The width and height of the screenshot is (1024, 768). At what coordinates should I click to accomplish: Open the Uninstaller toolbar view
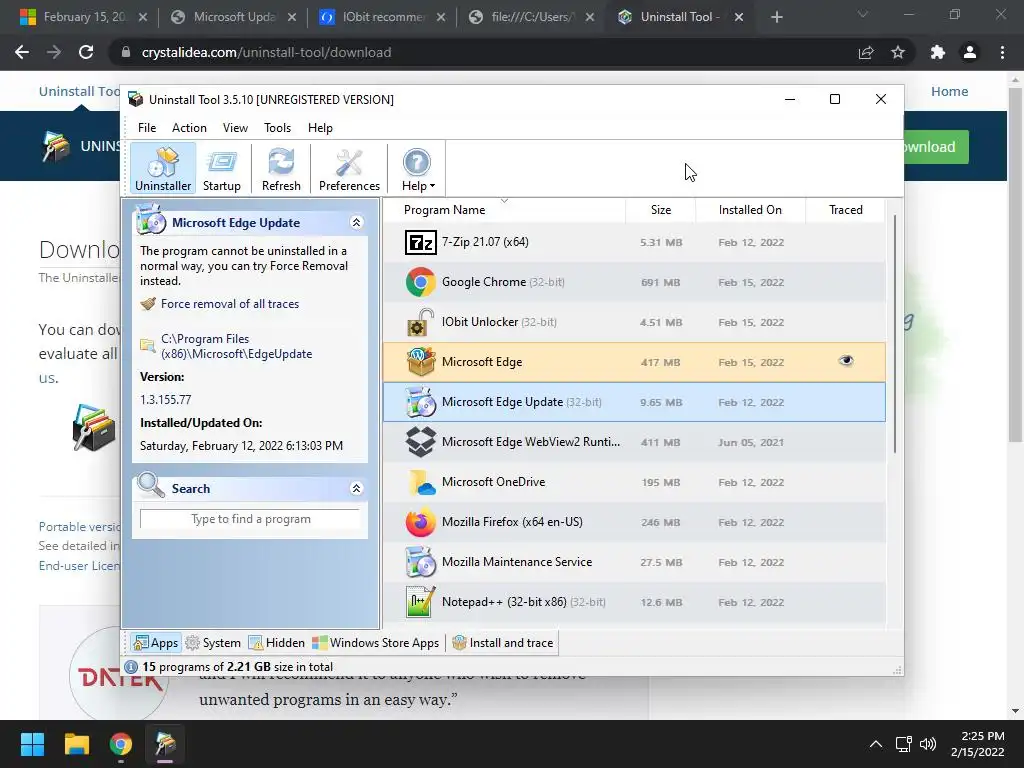[163, 168]
